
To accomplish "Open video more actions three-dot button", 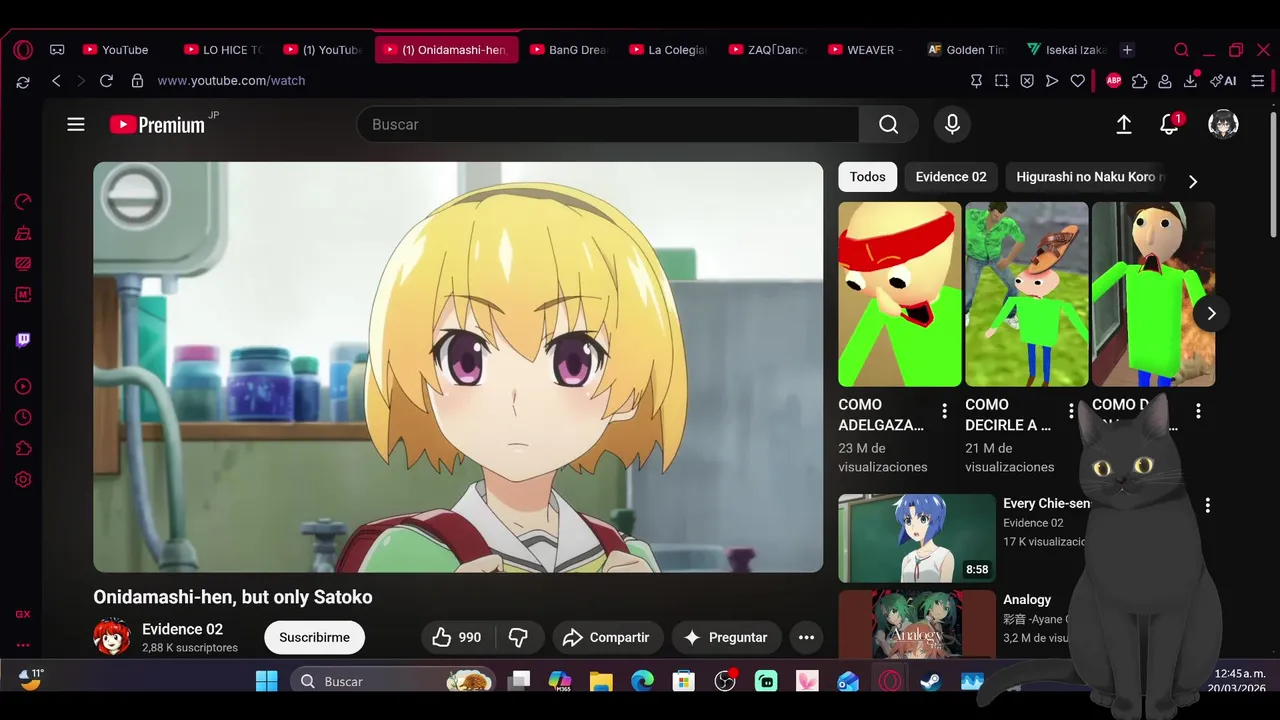I will [x=806, y=637].
